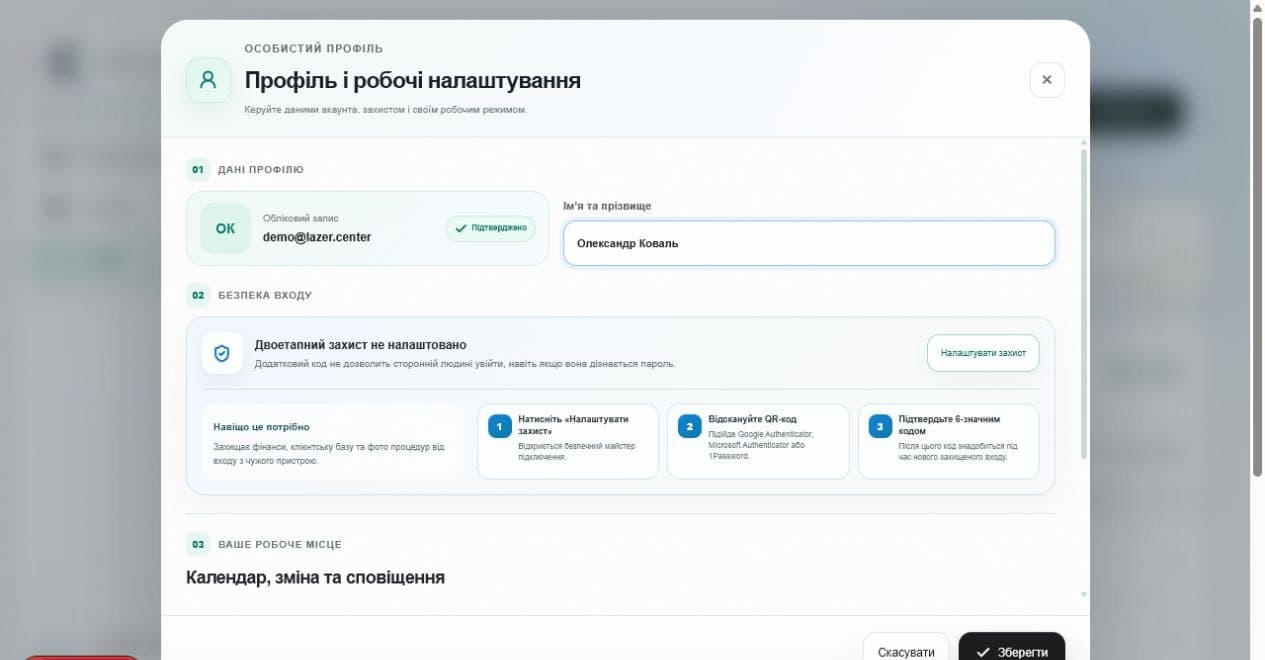1265x660 pixels.
Task: Click the OK avatar initials badge
Action: pos(226,228)
